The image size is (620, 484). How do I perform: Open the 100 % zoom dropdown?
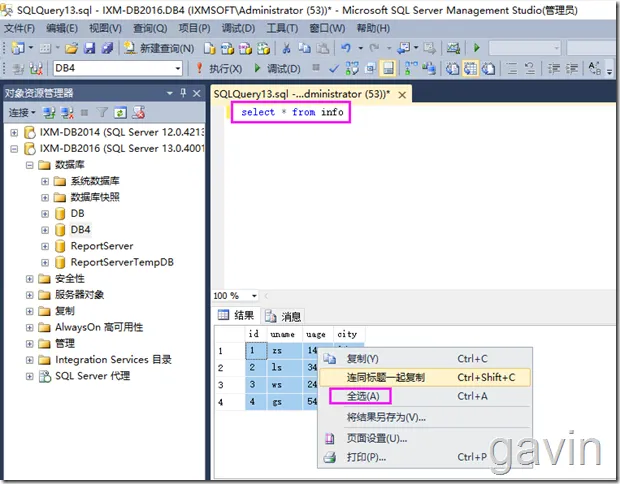click(254, 296)
